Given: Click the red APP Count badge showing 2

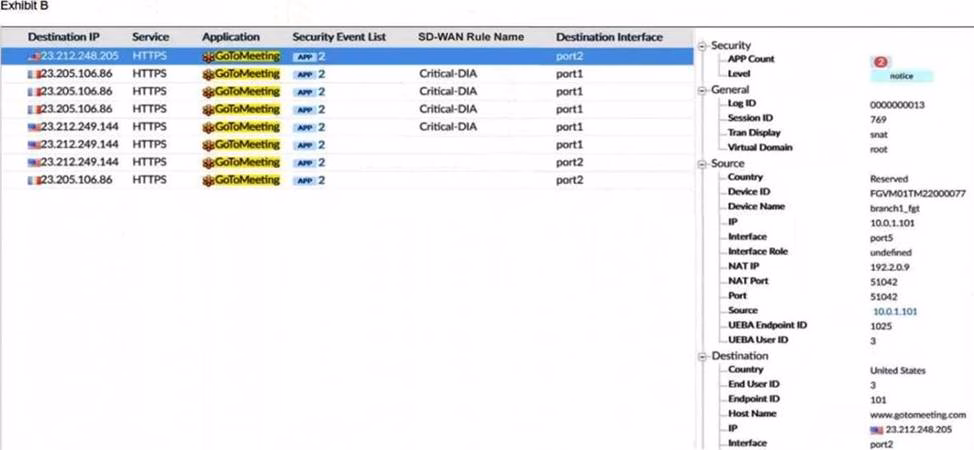Looking at the screenshot, I should (x=881, y=61).
